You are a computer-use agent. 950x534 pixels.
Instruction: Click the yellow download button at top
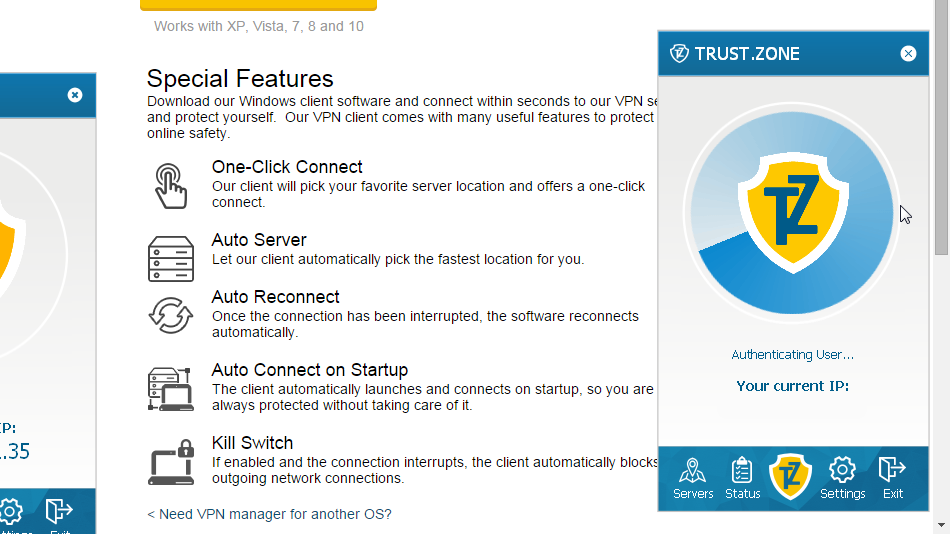coord(258,5)
